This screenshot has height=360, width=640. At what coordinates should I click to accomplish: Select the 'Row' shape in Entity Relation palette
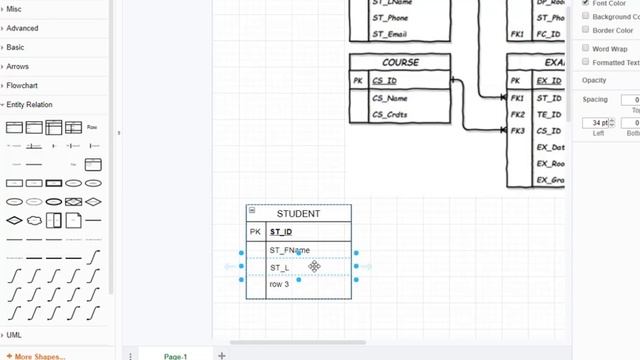click(x=92, y=127)
